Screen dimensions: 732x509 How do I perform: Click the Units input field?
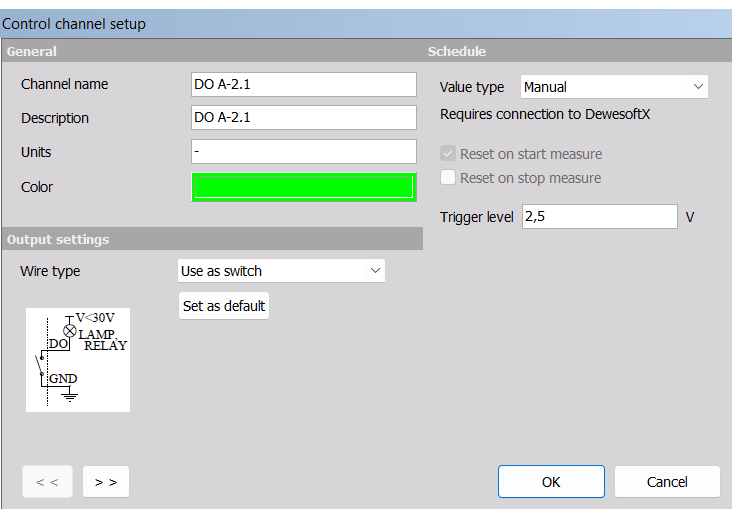[x=303, y=152]
